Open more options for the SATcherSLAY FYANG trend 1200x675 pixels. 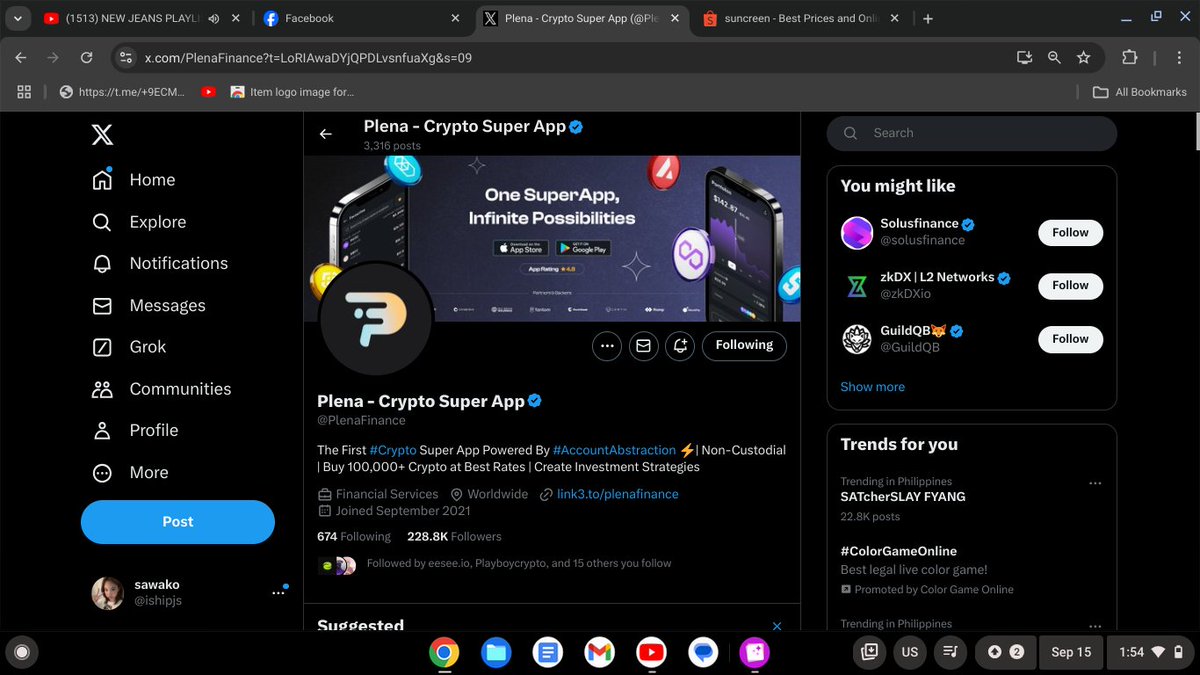1095,483
